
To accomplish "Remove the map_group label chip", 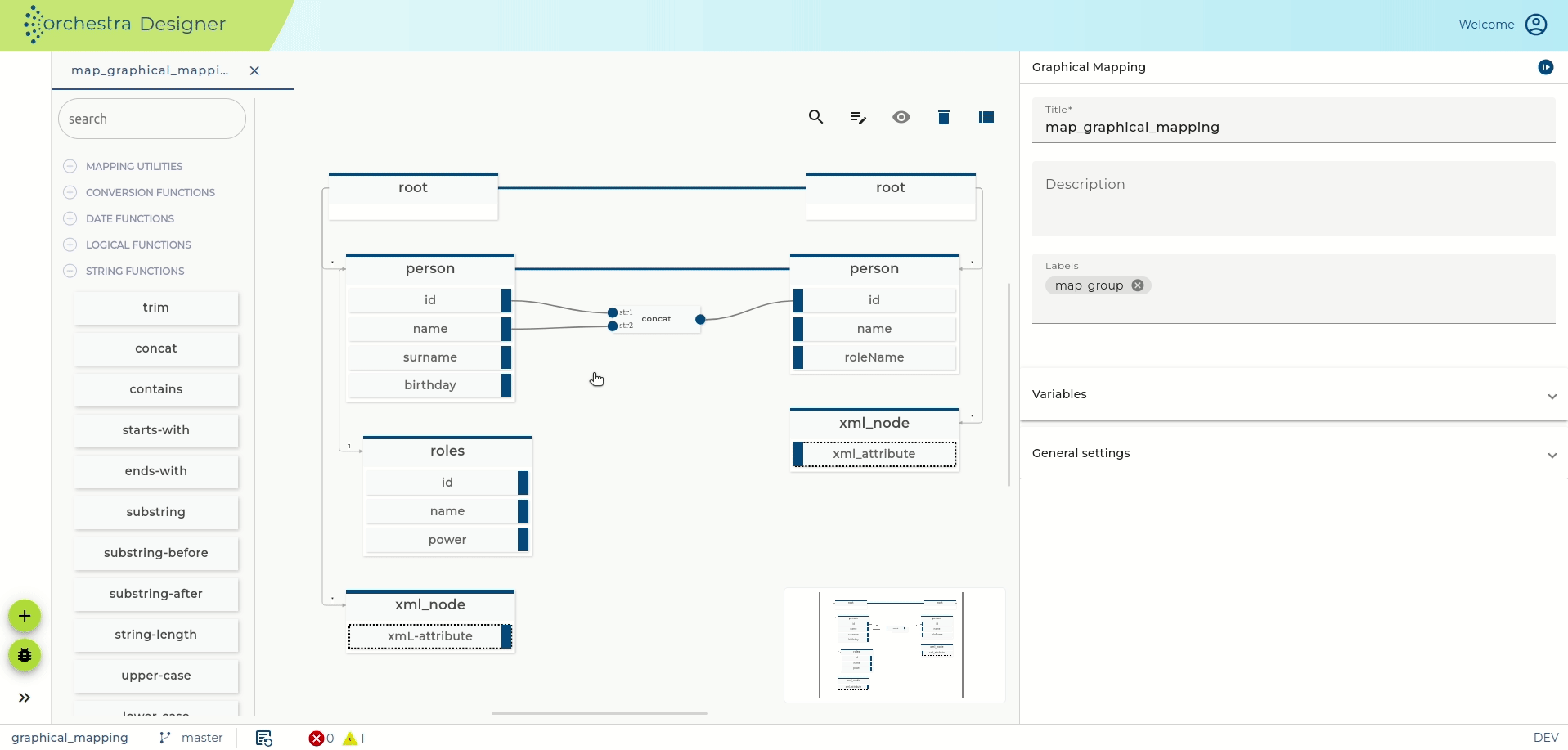I will point(1138,285).
